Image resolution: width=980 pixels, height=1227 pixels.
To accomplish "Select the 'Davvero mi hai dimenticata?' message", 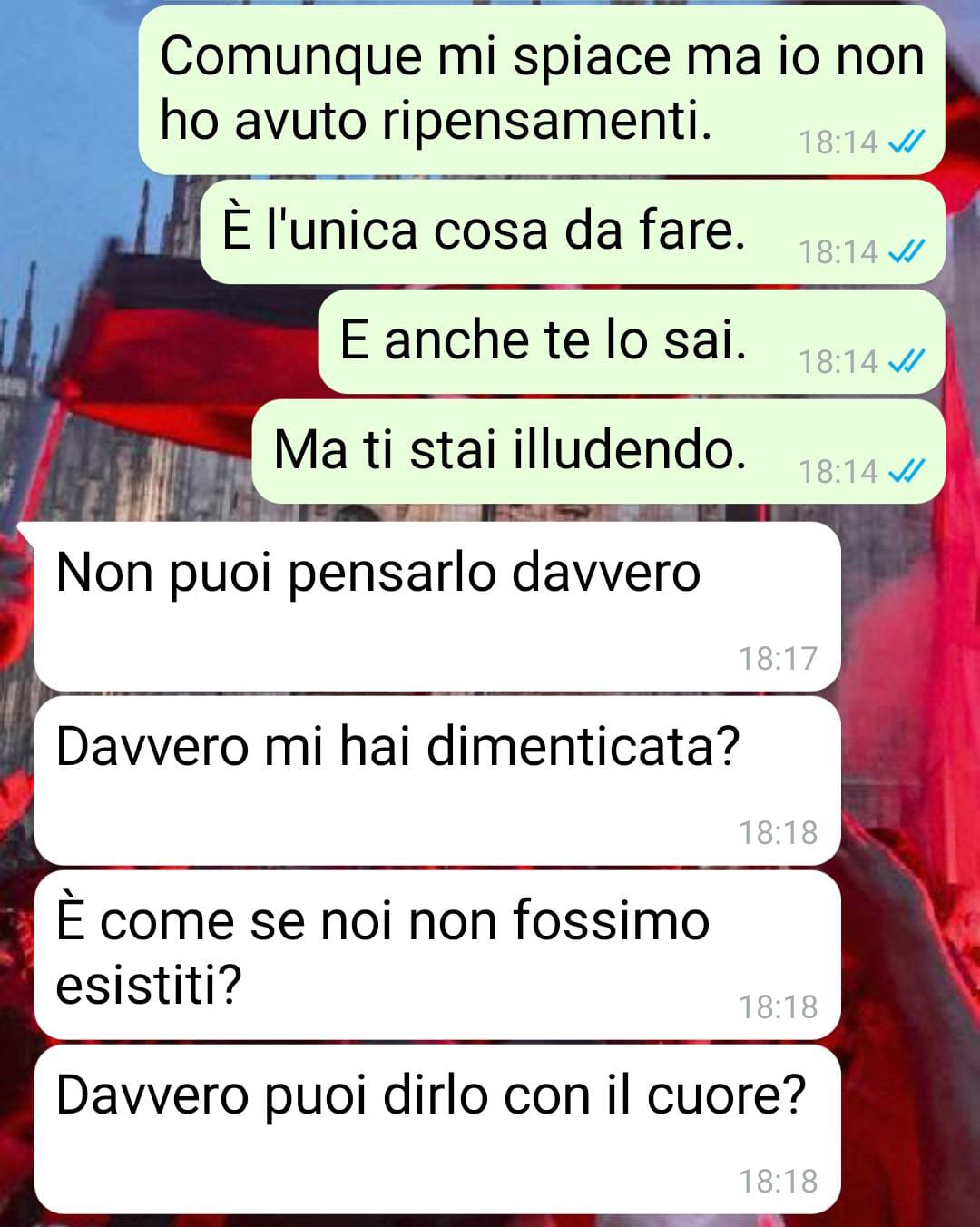I will (437, 780).
